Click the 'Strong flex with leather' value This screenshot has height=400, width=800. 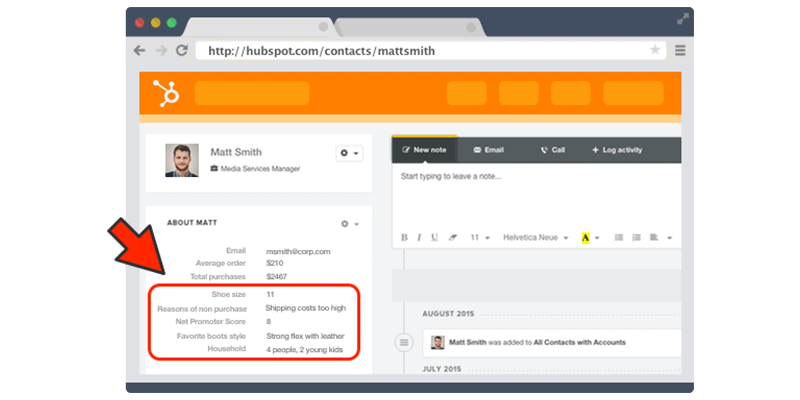coord(305,336)
